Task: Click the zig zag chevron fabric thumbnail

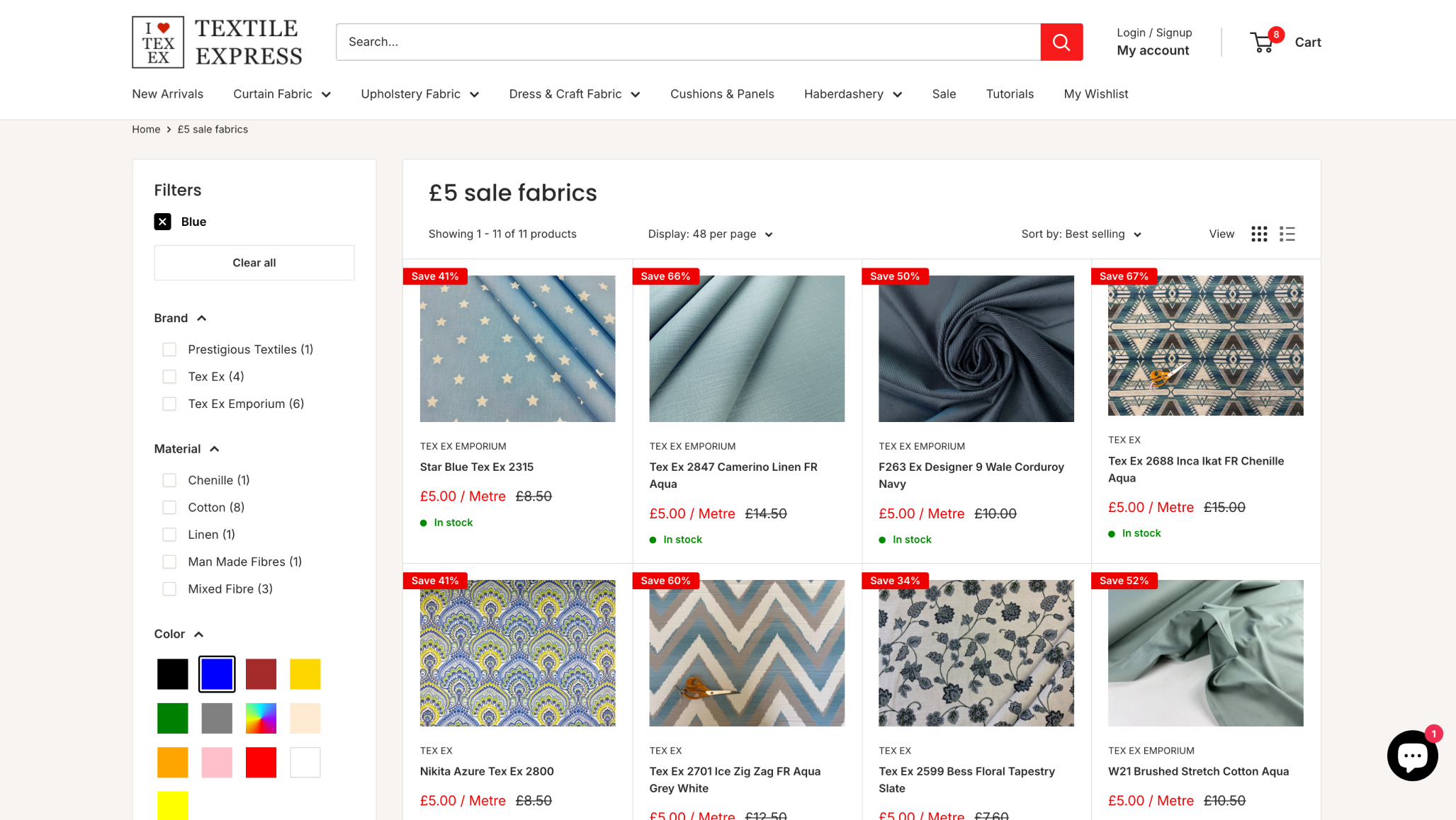Action: [x=747, y=653]
